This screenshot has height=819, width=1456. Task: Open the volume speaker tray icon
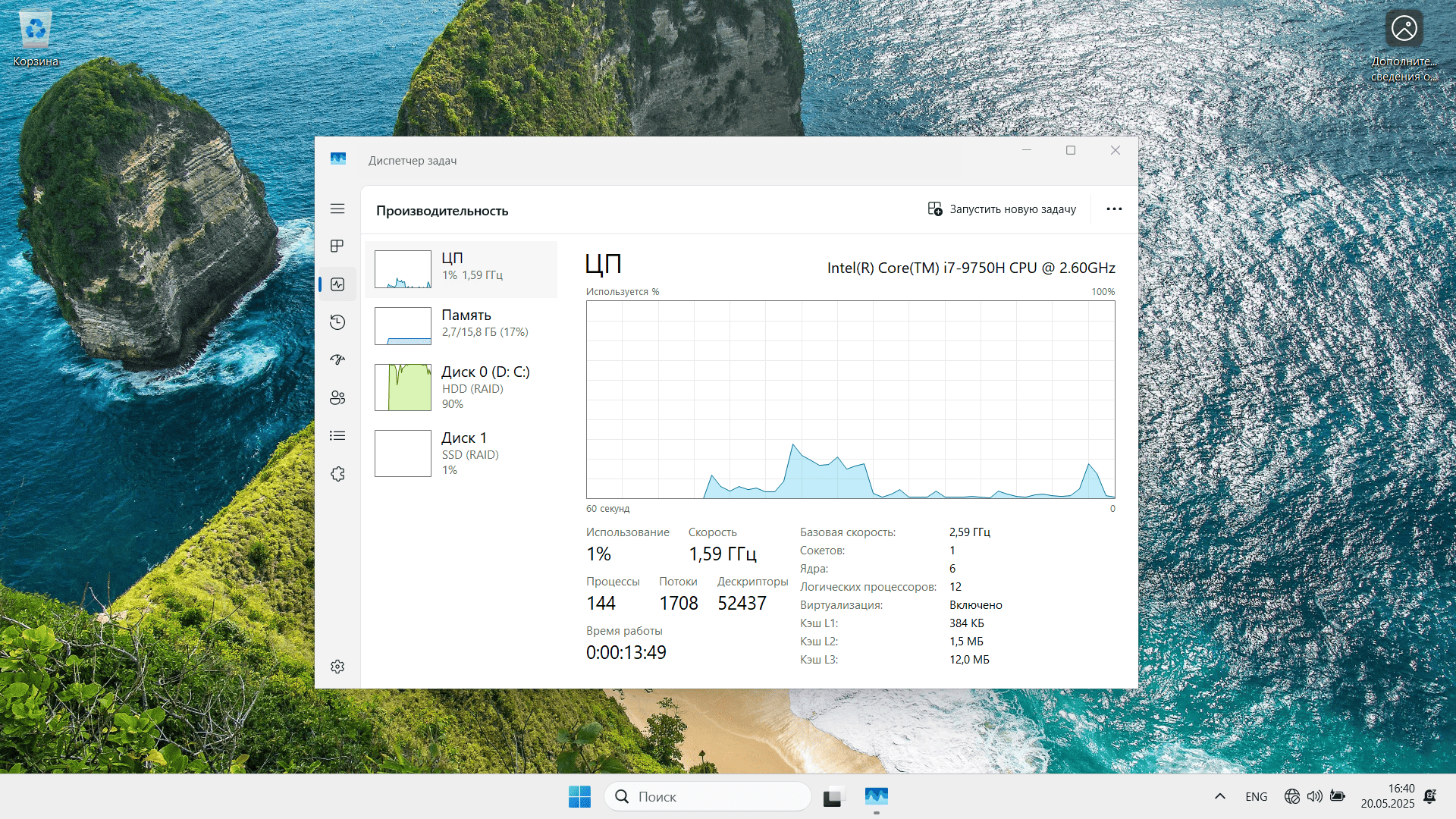1315,796
